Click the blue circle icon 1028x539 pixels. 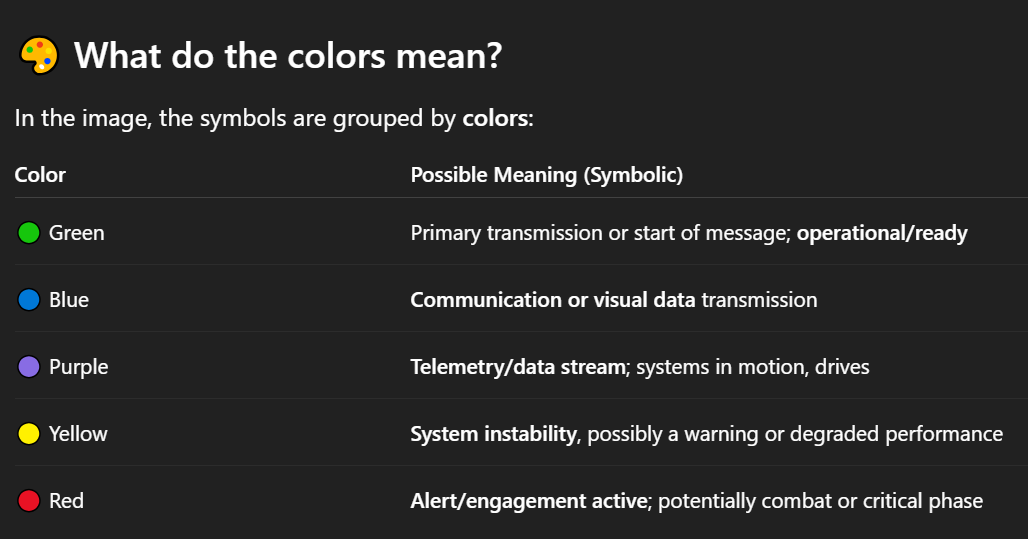click(x=29, y=300)
